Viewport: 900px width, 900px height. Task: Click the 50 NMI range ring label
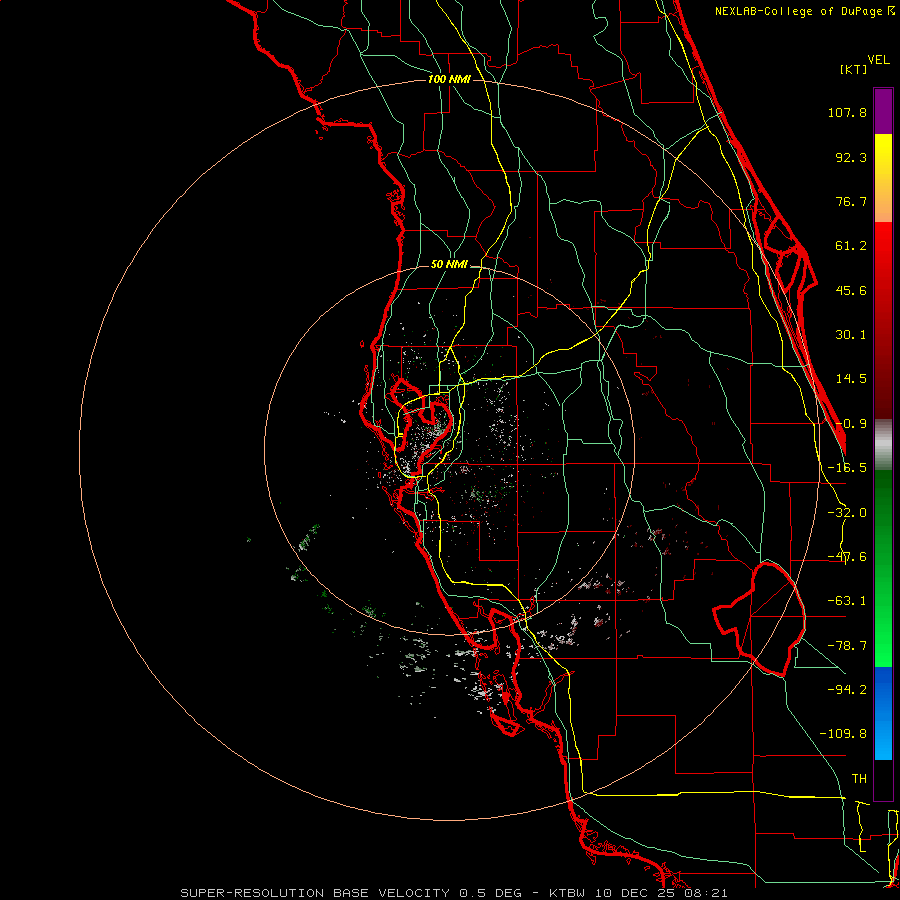click(449, 265)
